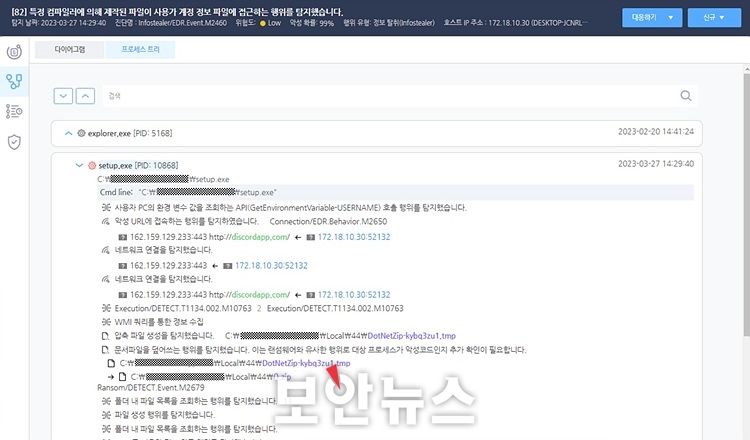This screenshot has width=750, height=440.
Task: Click file icon beside DotNetZip-kybq3zu1.tmp path
Action: pos(111,363)
